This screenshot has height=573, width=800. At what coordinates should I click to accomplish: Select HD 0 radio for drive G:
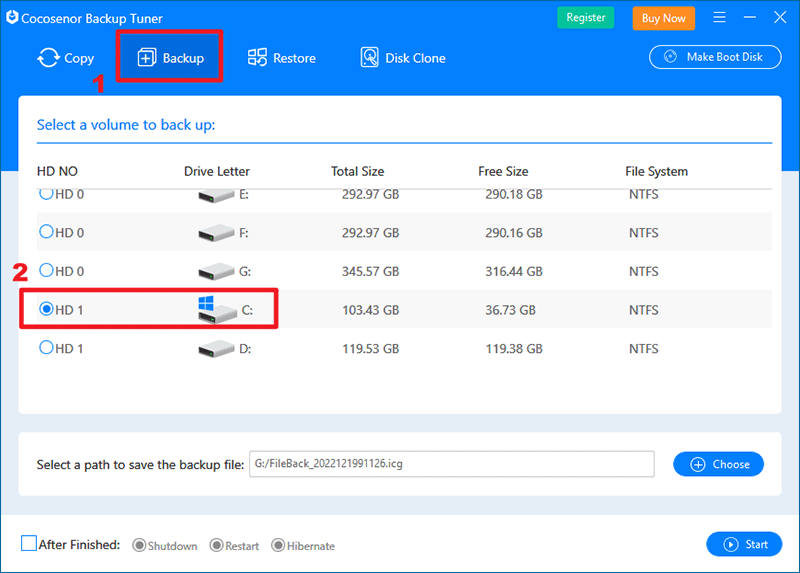[x=46, y=270]
